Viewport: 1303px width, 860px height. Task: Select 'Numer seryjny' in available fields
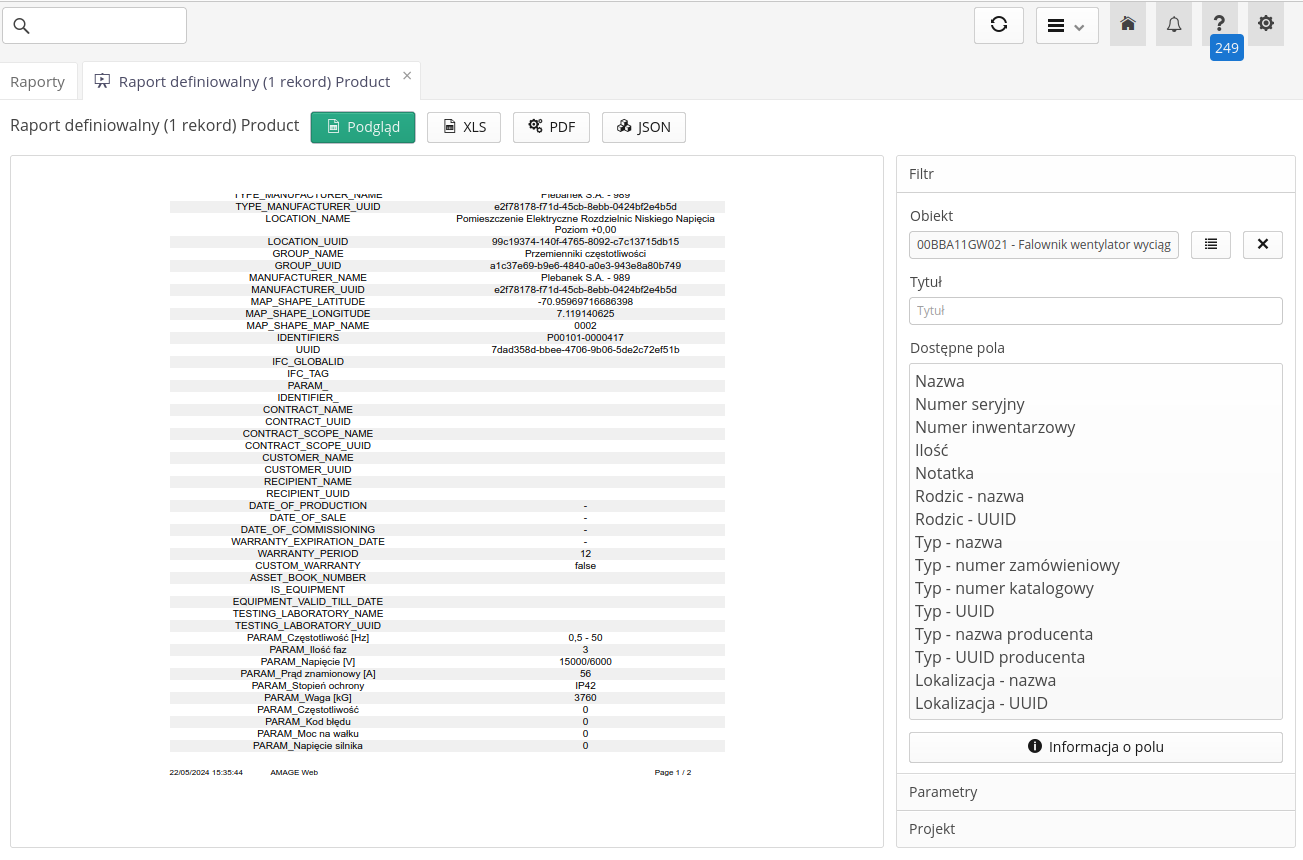pos(969,404)
